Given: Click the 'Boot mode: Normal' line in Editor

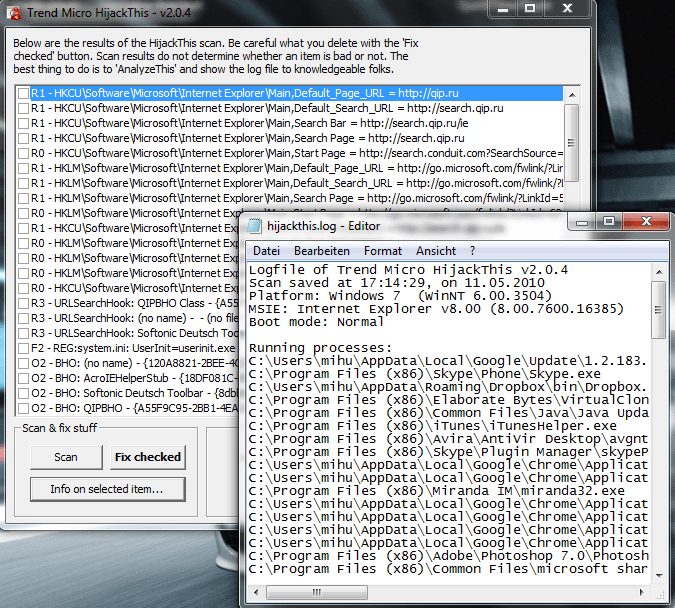Looking at the screenshot, I should tap(316, 322).
